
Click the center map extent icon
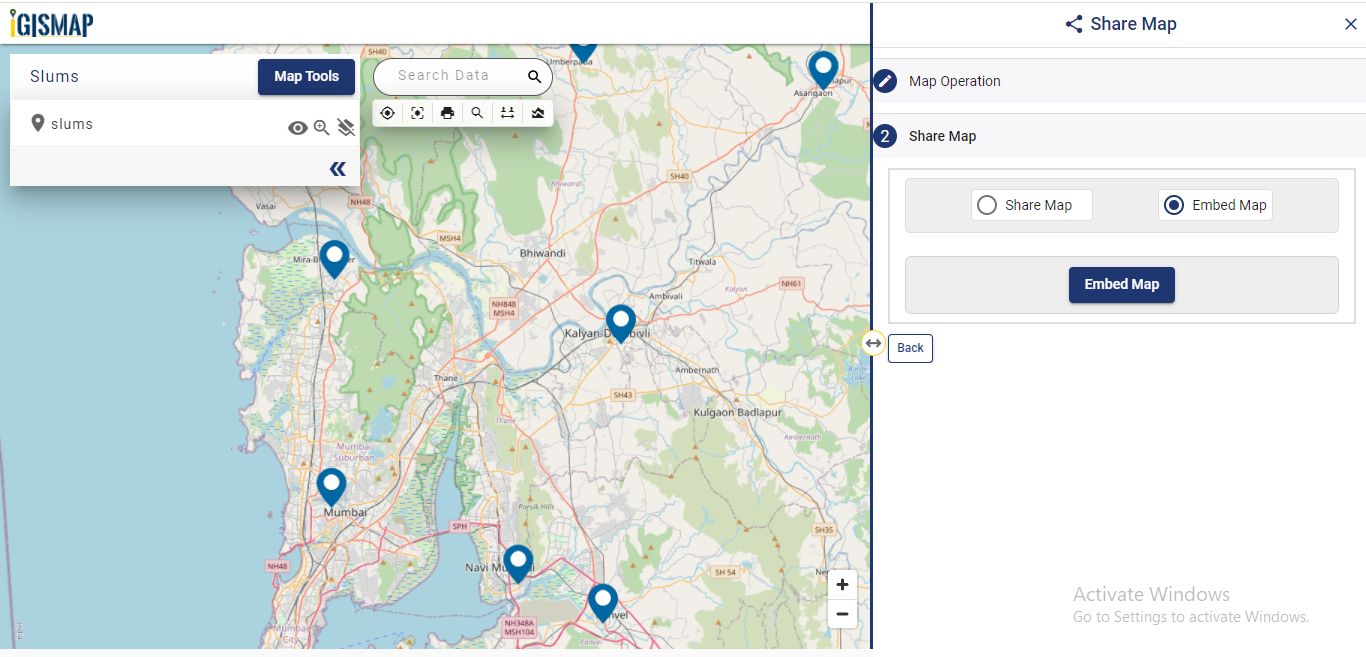(x=417, y=113)
